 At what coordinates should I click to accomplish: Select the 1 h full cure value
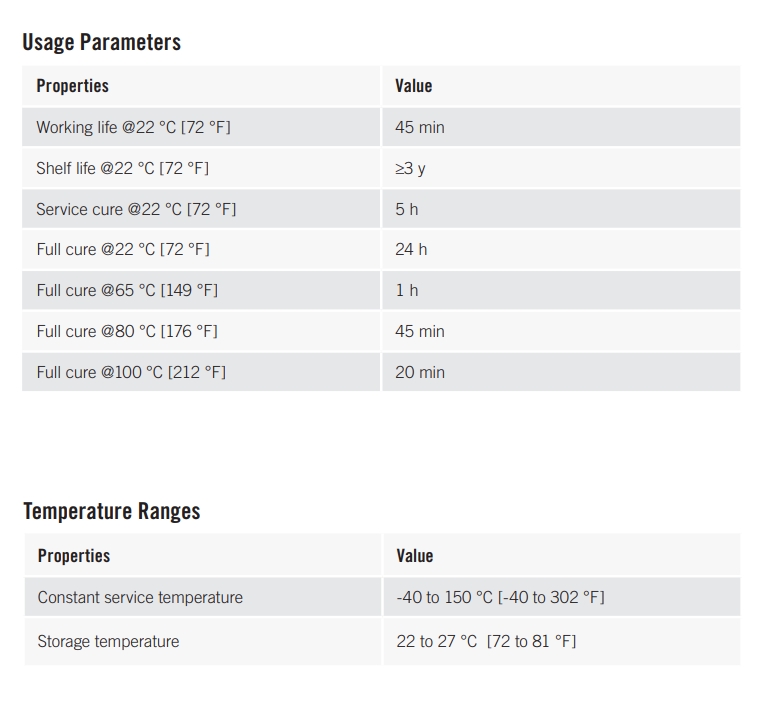406,290
